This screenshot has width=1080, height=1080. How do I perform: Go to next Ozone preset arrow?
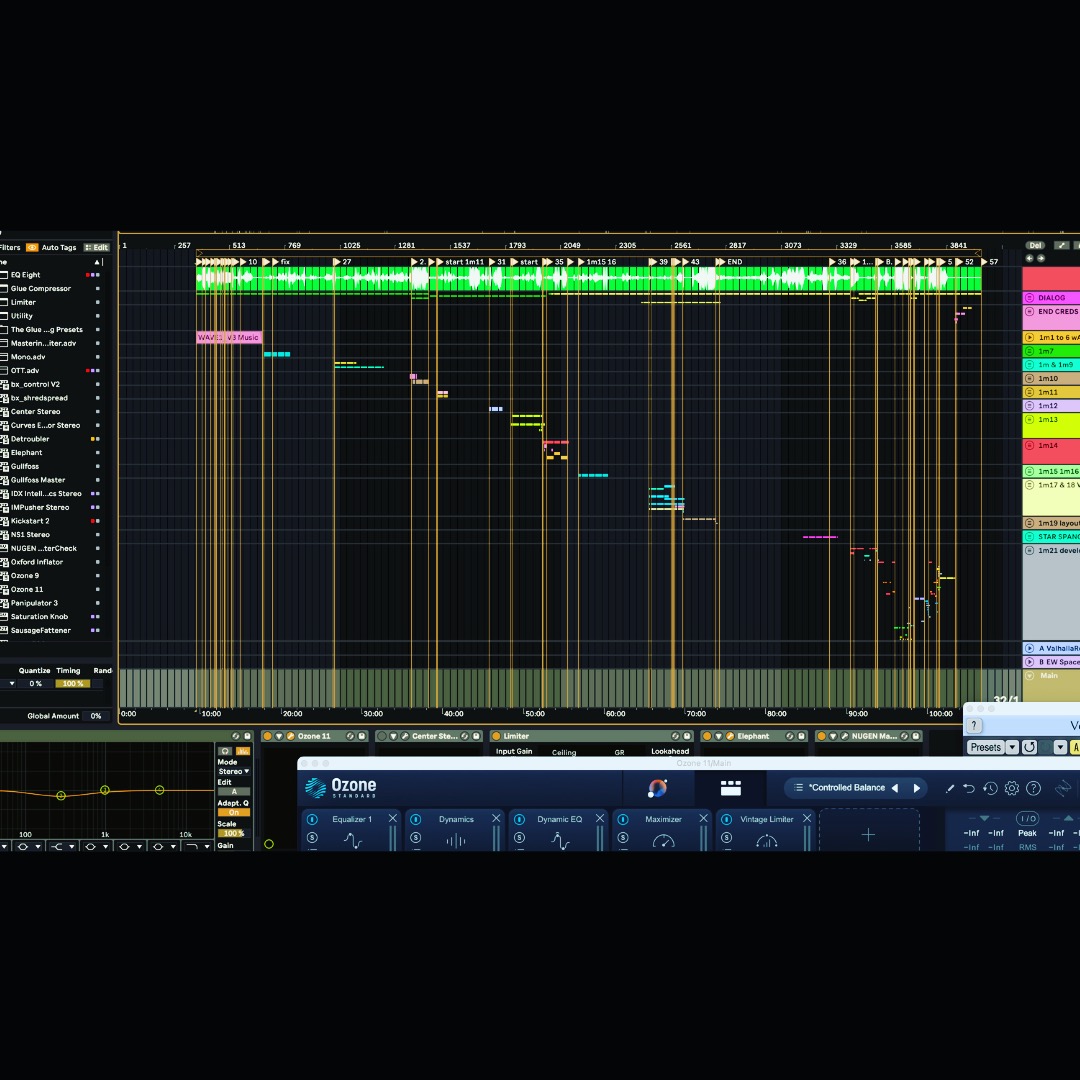(917, 788)
